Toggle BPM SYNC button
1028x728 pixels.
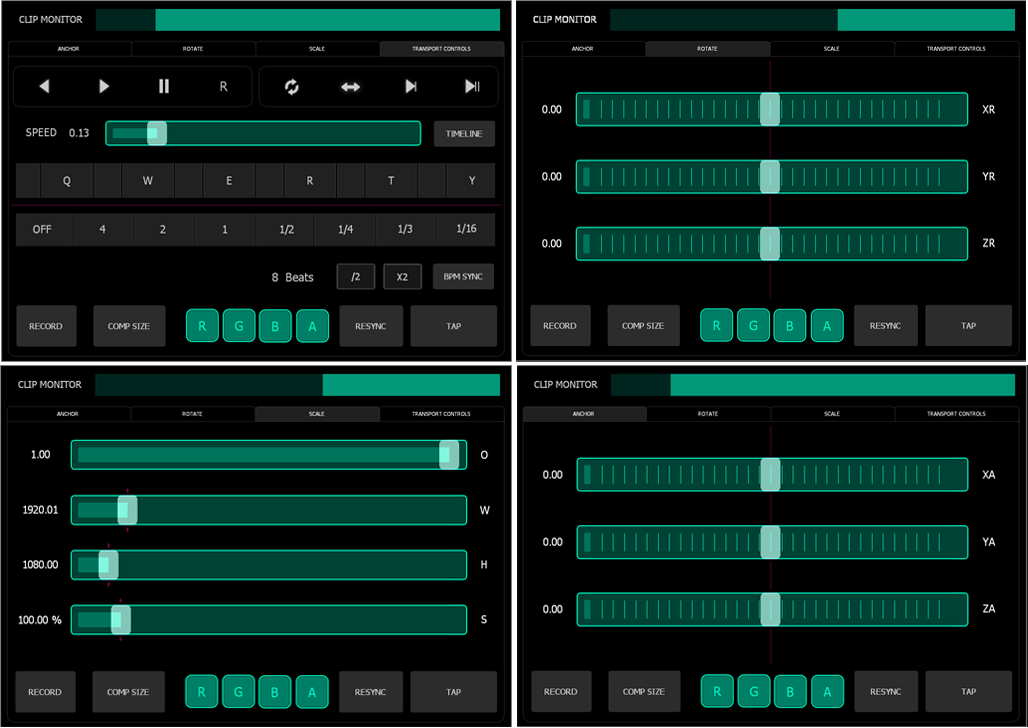(x=463, y=277)
